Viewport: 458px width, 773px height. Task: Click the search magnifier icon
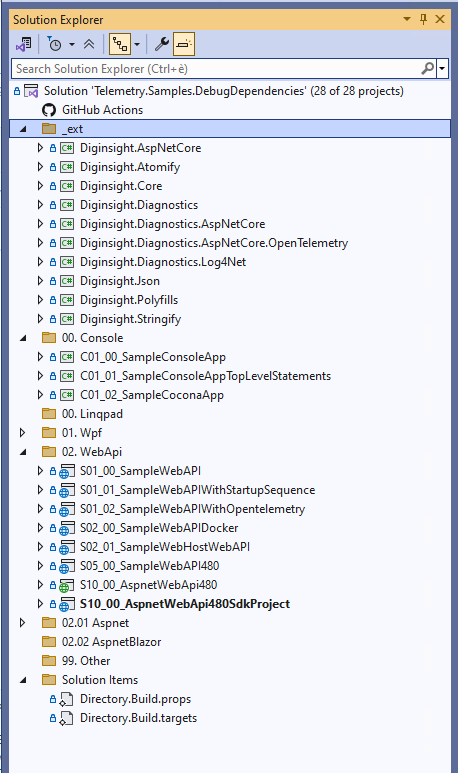coord(427,69)
